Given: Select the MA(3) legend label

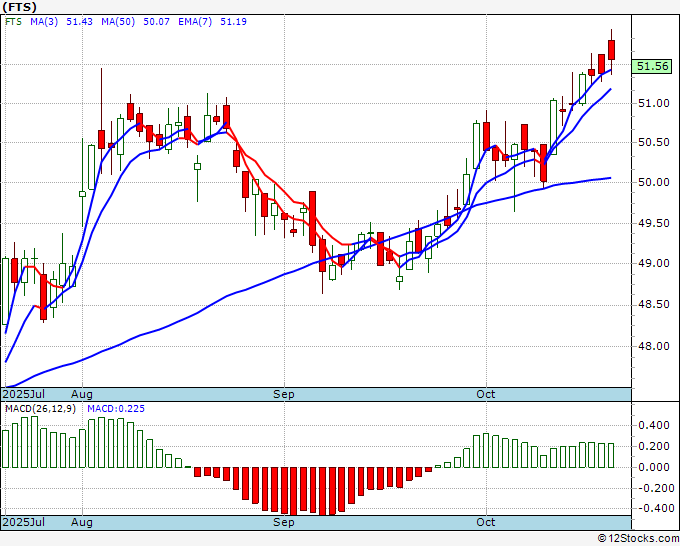Looking at the screenshot, I should click(44, 22).
